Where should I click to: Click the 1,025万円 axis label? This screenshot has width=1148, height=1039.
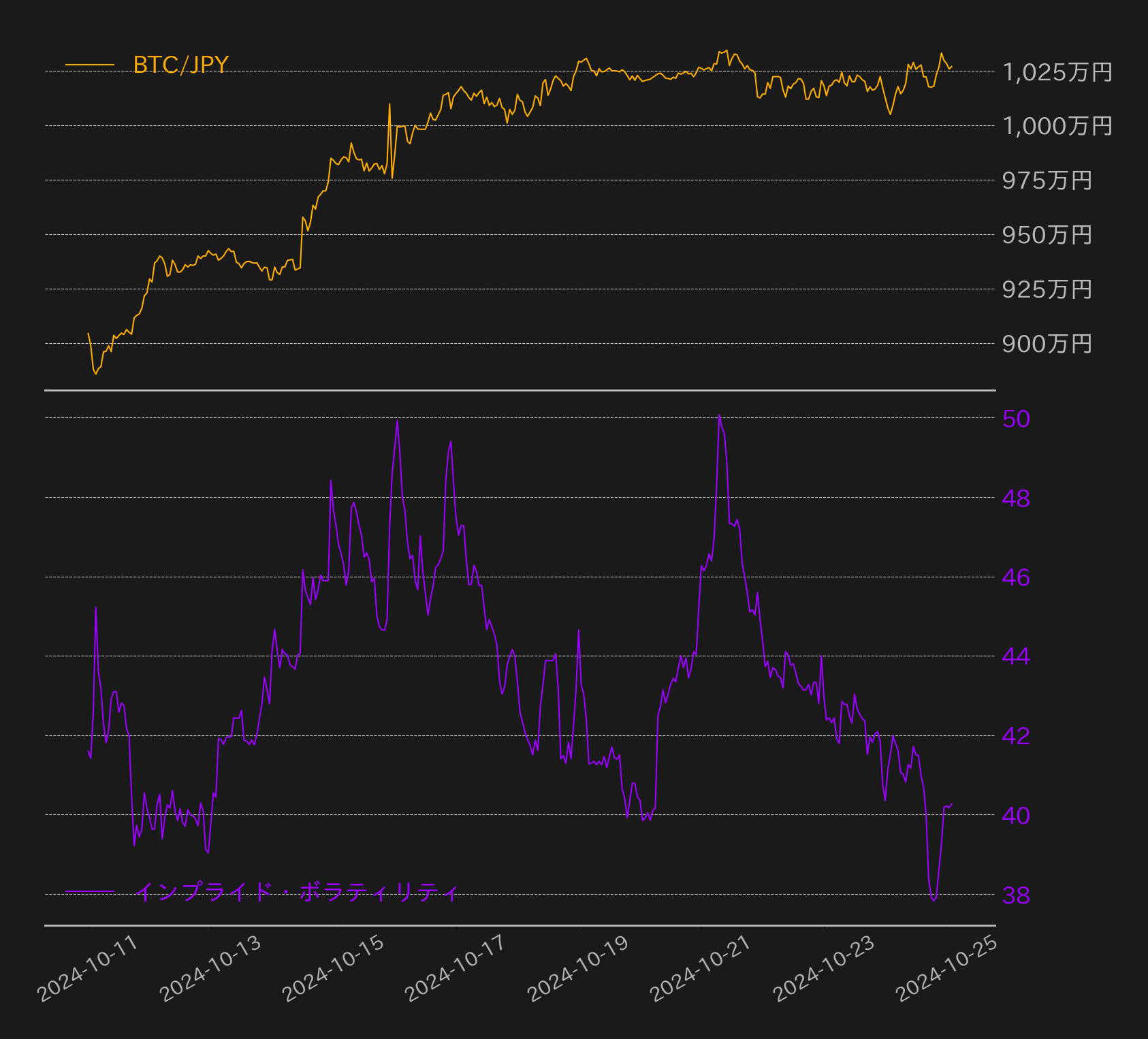click(x=1057, y=72)
